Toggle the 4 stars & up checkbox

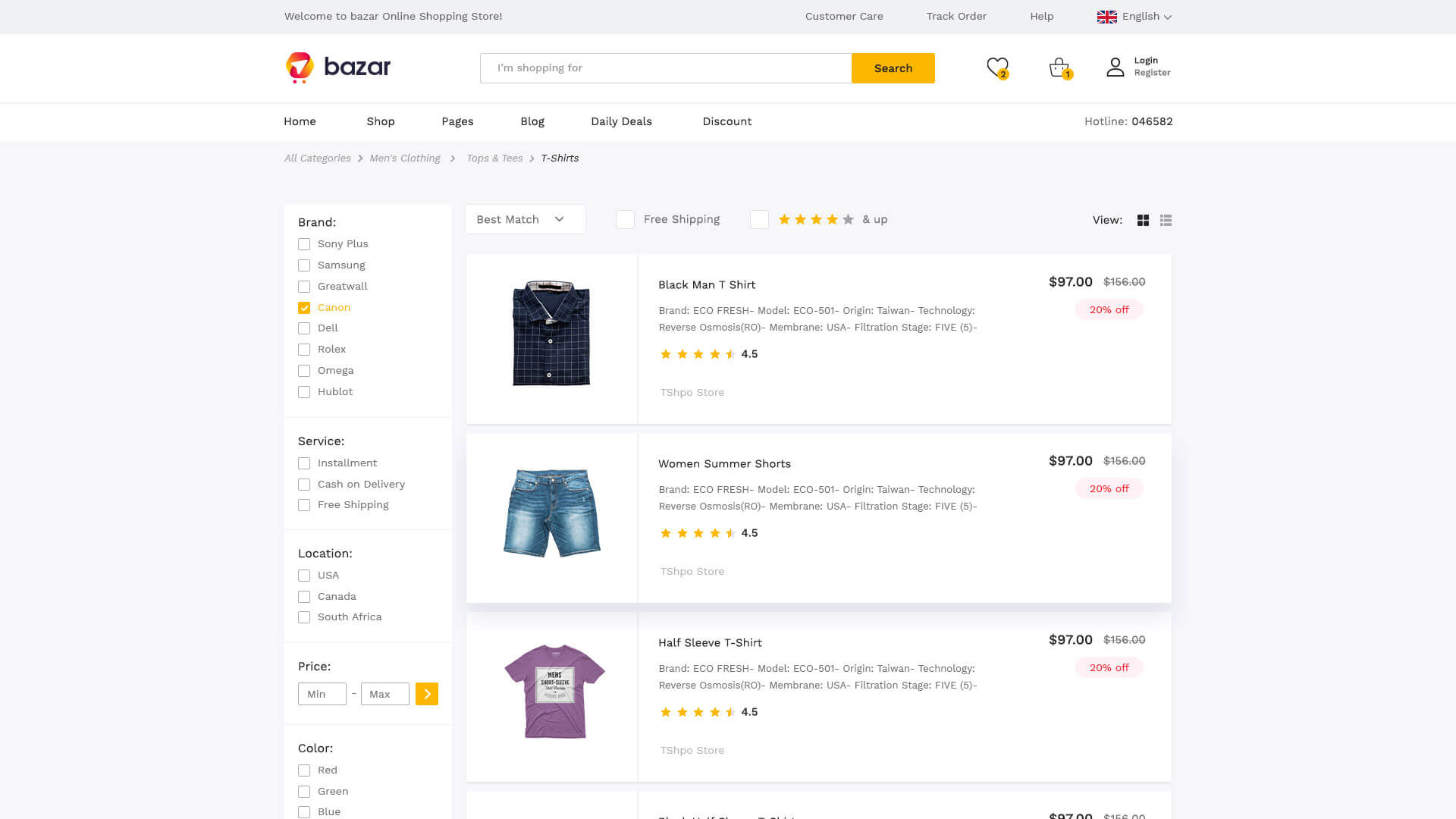tap(759, 220)
